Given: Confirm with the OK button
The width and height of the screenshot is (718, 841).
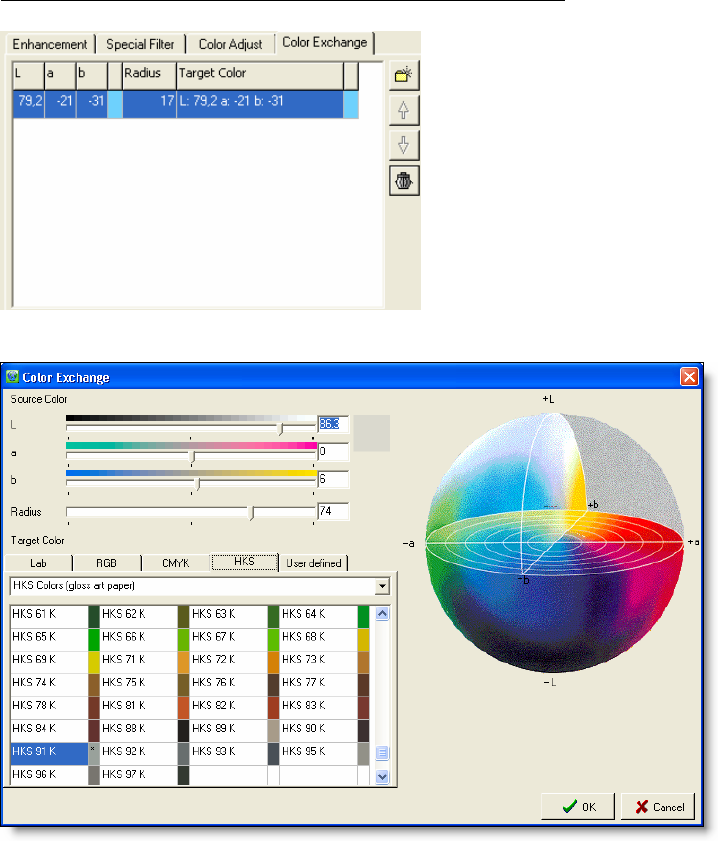Looking at the screenshot, I should [577, 807].
